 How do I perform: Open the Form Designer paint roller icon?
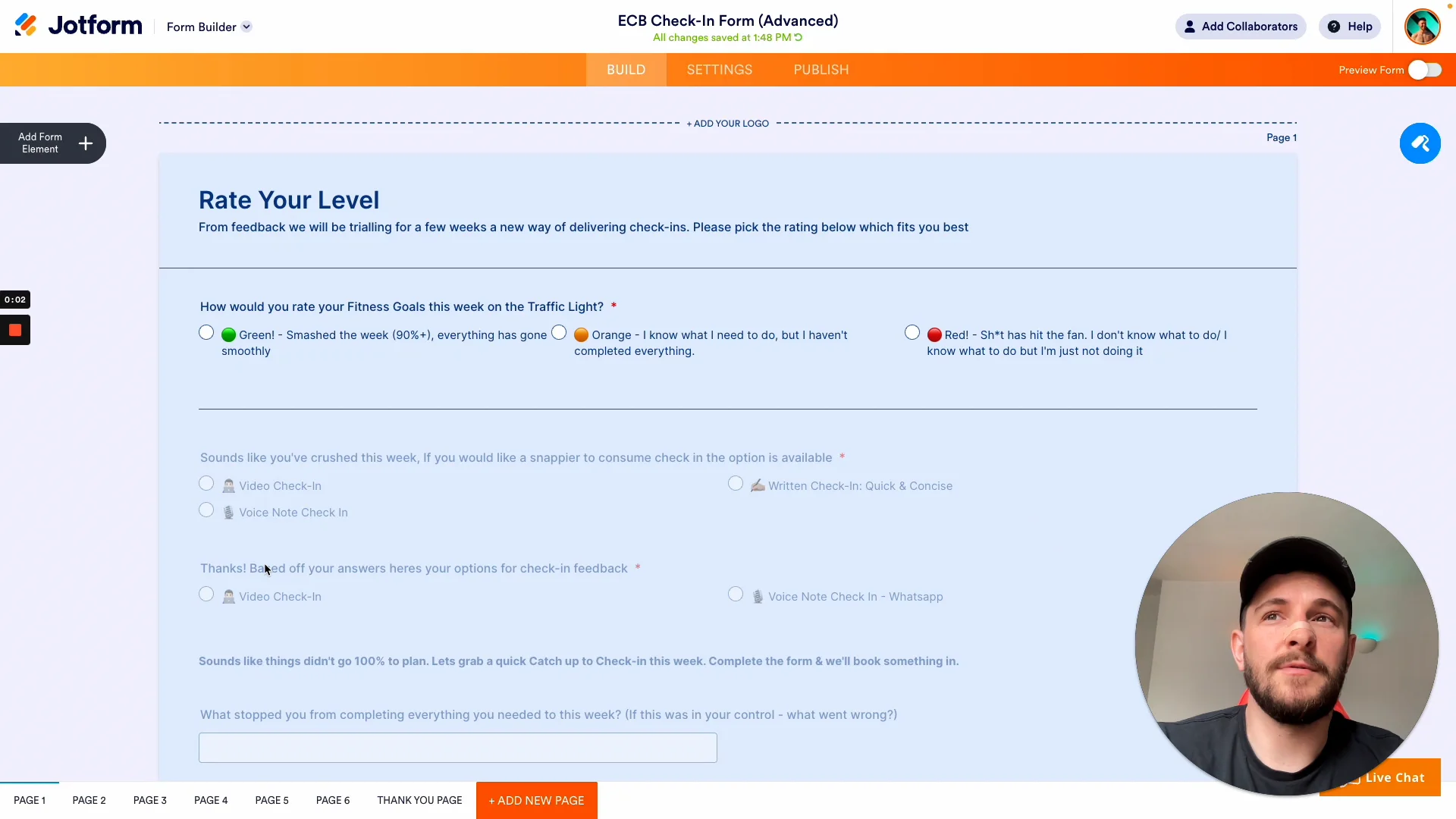pyautogui.click(x=1420, y=143)
